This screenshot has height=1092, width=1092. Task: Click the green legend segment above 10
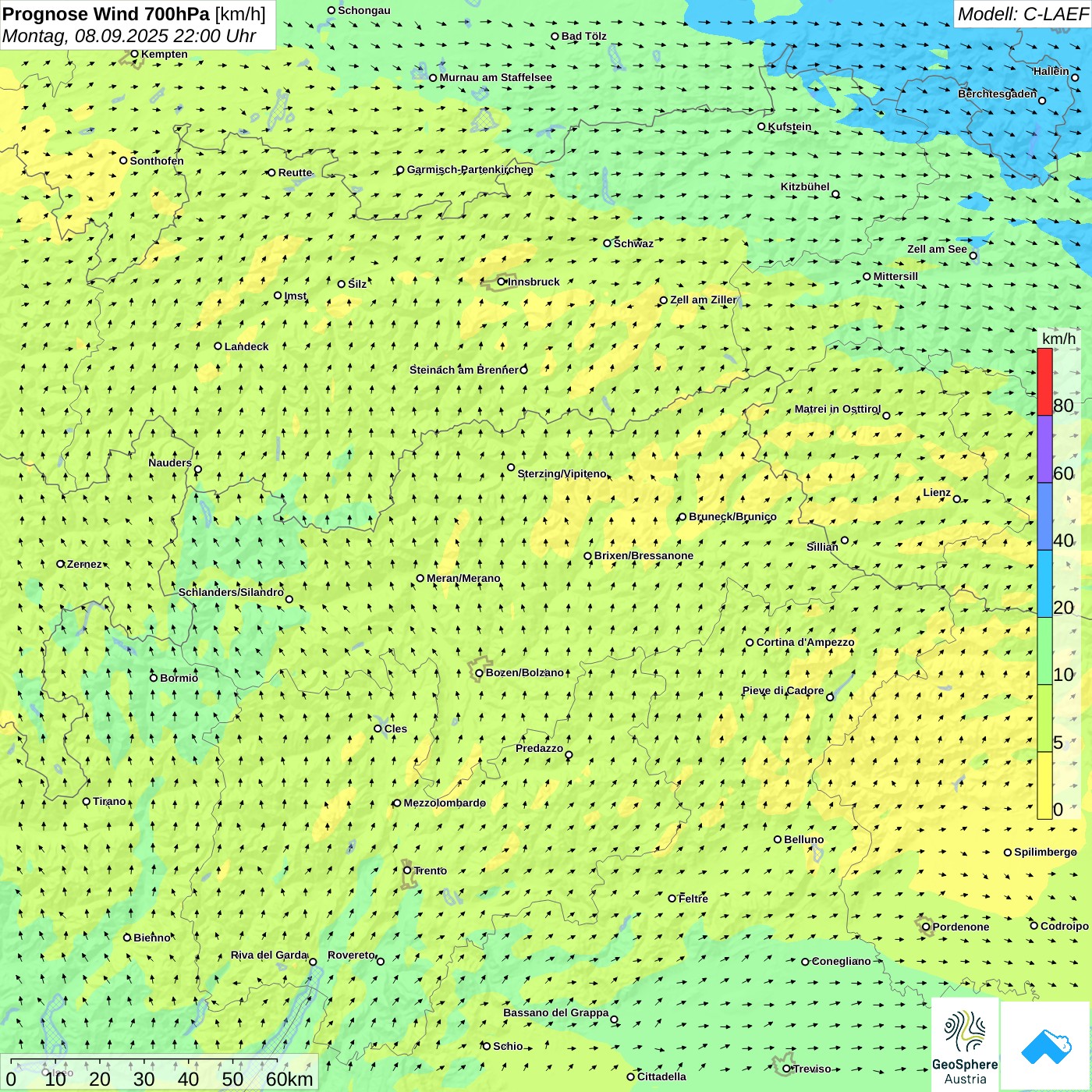[x=1044, y=651]
